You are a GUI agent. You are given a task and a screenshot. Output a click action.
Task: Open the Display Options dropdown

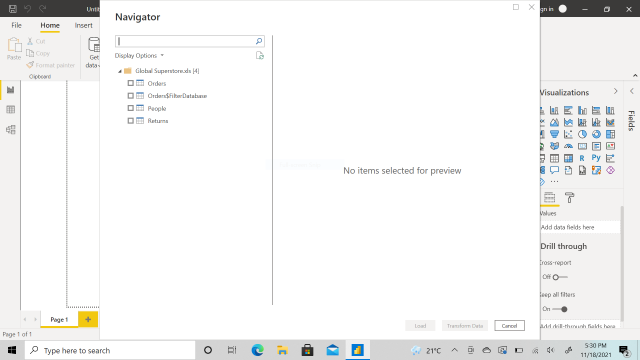pos(139,56)
